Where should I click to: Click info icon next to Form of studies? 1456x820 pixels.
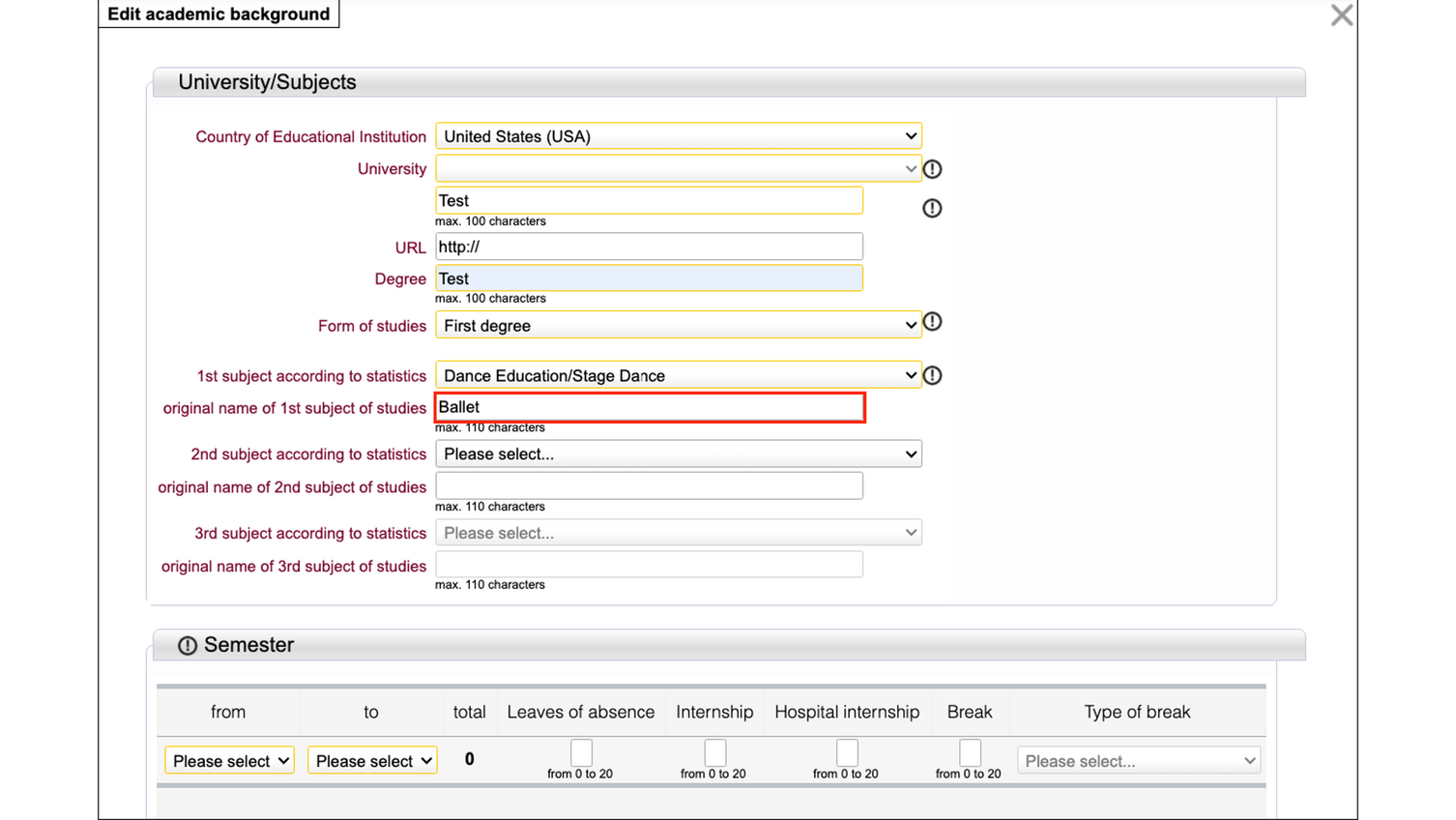click(932, 322)
